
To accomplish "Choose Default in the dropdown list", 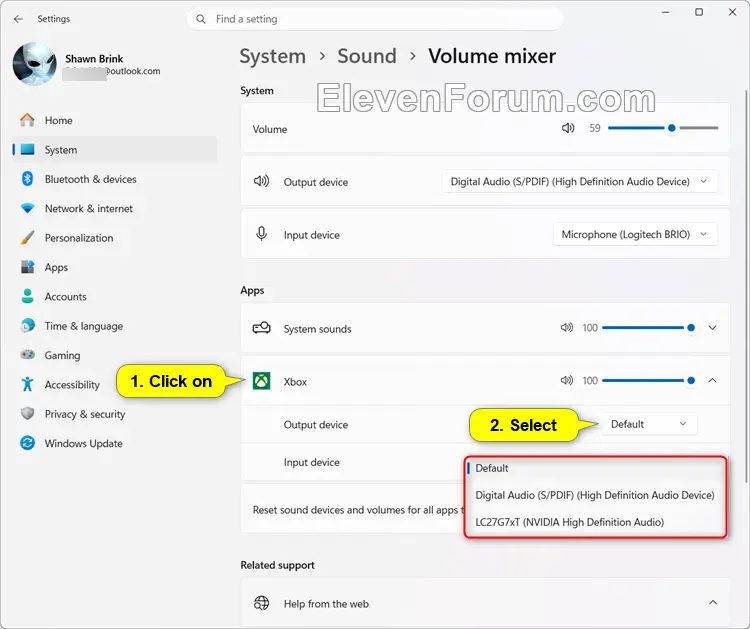I will tap(596, 468).
